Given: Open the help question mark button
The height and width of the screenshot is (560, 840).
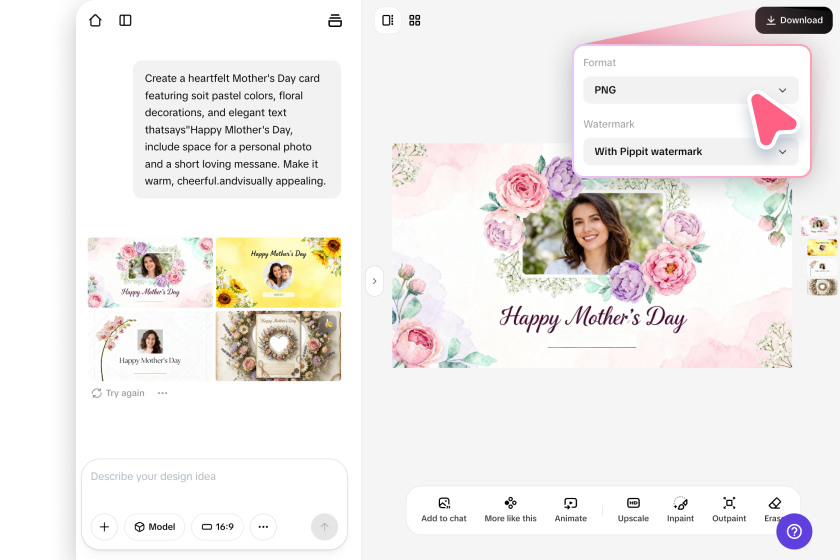Looking at the screenshot, I should click(794, 531).
